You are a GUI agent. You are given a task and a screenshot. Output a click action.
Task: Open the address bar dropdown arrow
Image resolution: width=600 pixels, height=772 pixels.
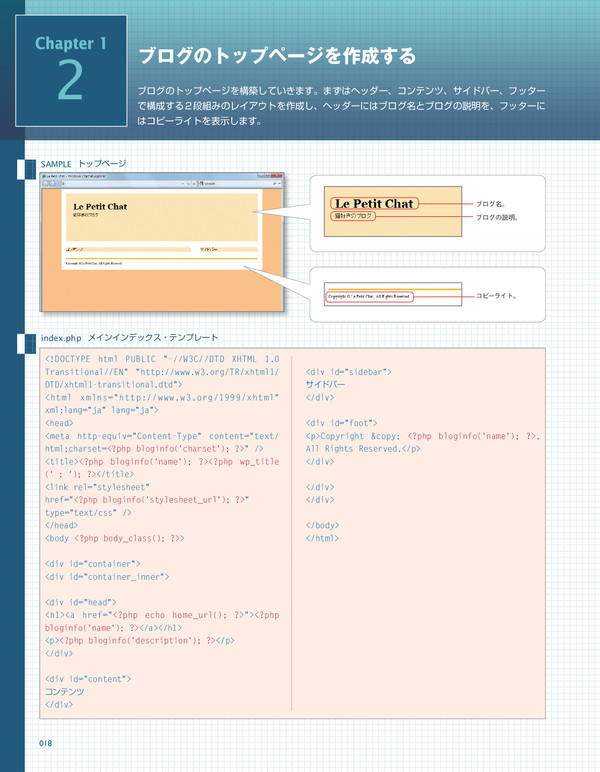[182, 184]
